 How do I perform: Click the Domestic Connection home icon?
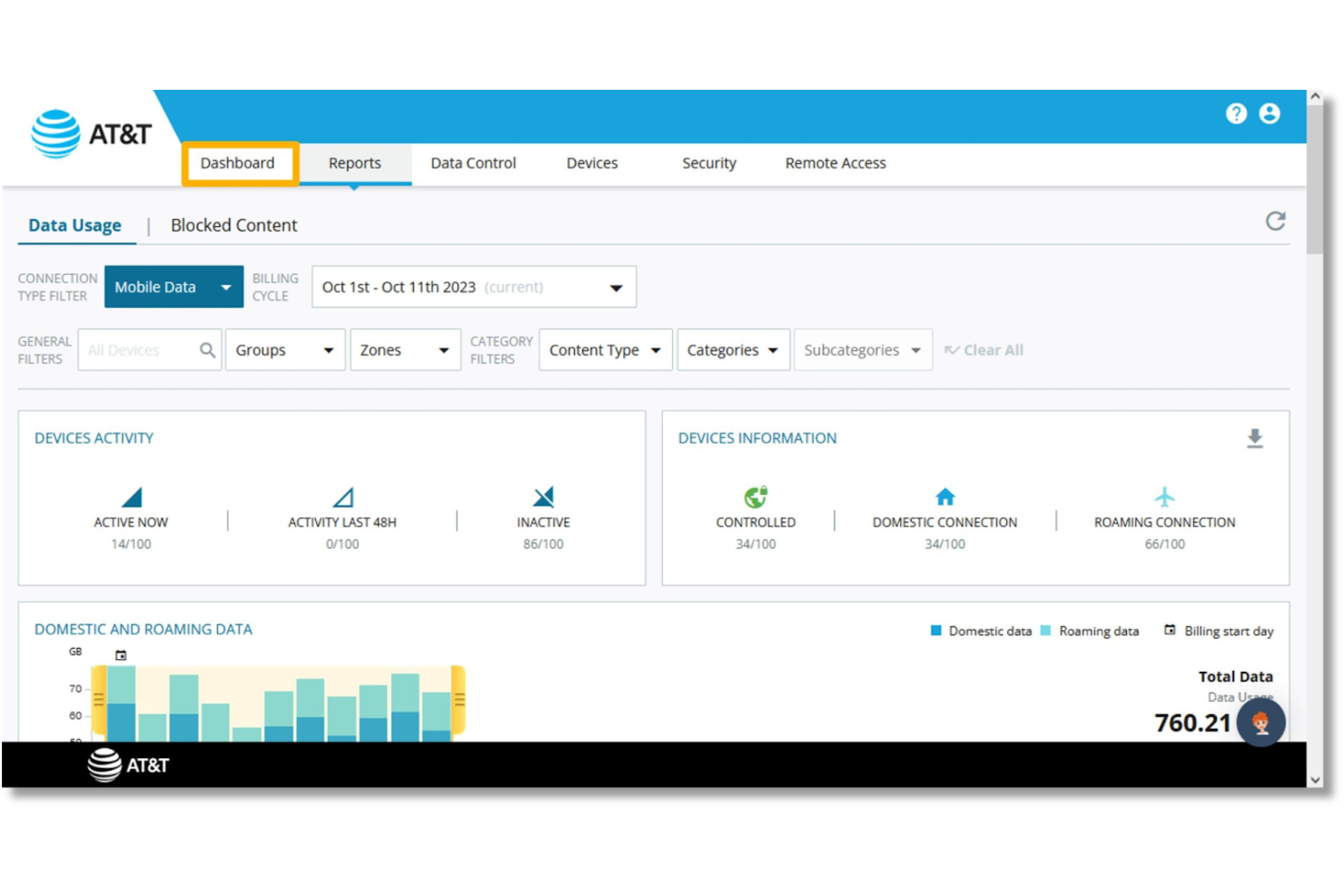coord(944,497)
